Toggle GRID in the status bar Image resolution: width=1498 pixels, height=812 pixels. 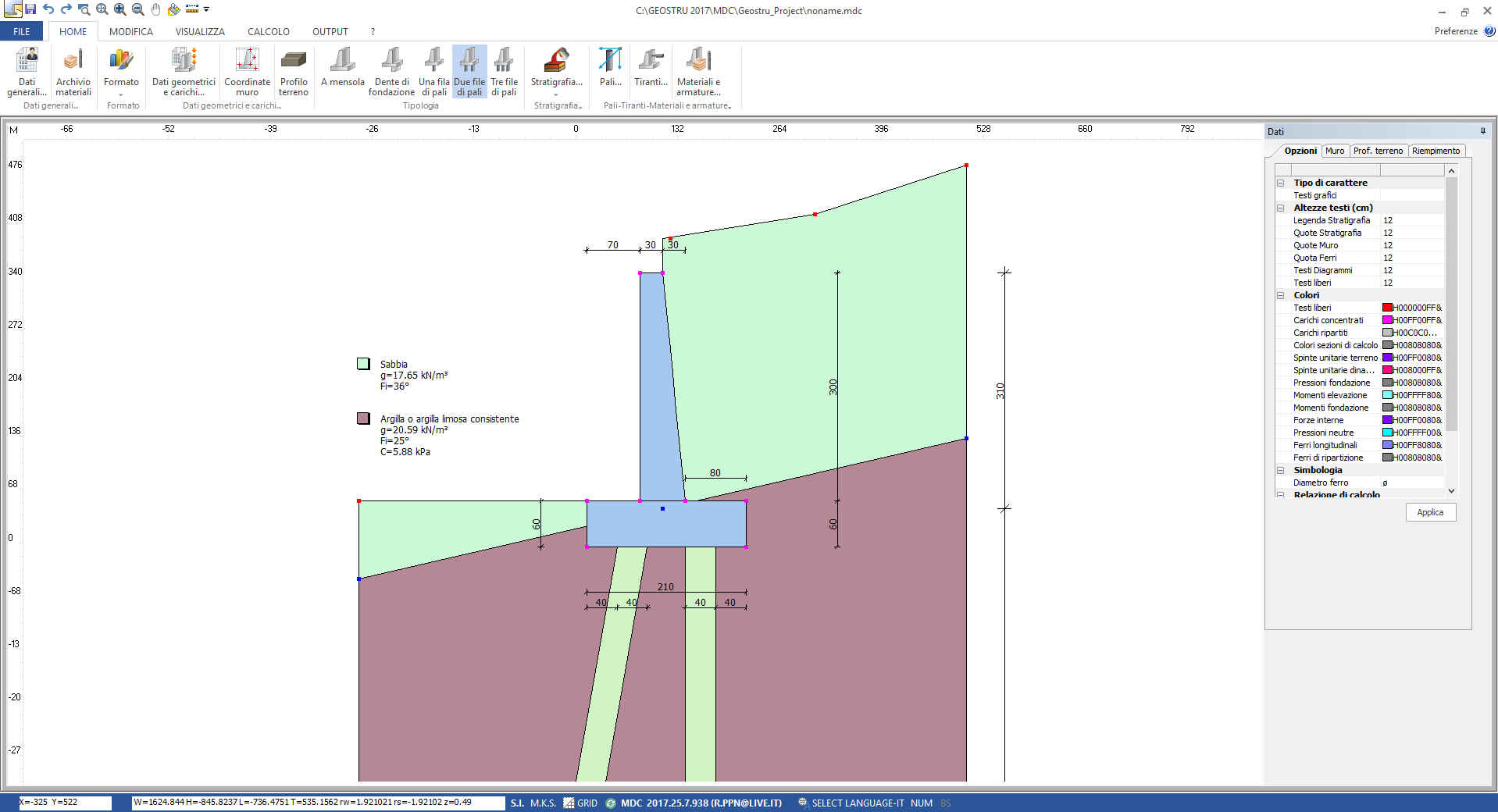pos(581,803)
